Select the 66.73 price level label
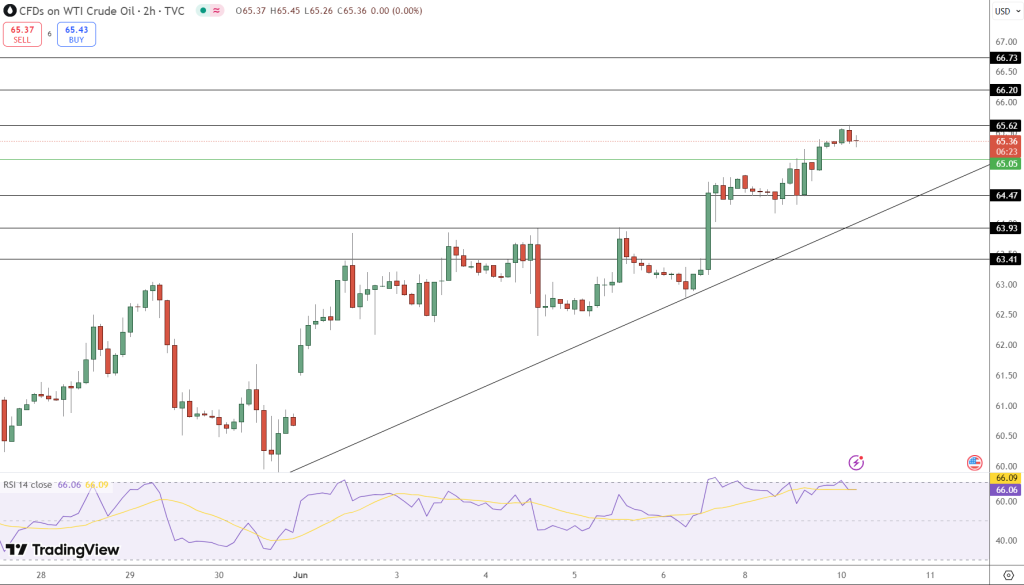 click(1006, 58)
